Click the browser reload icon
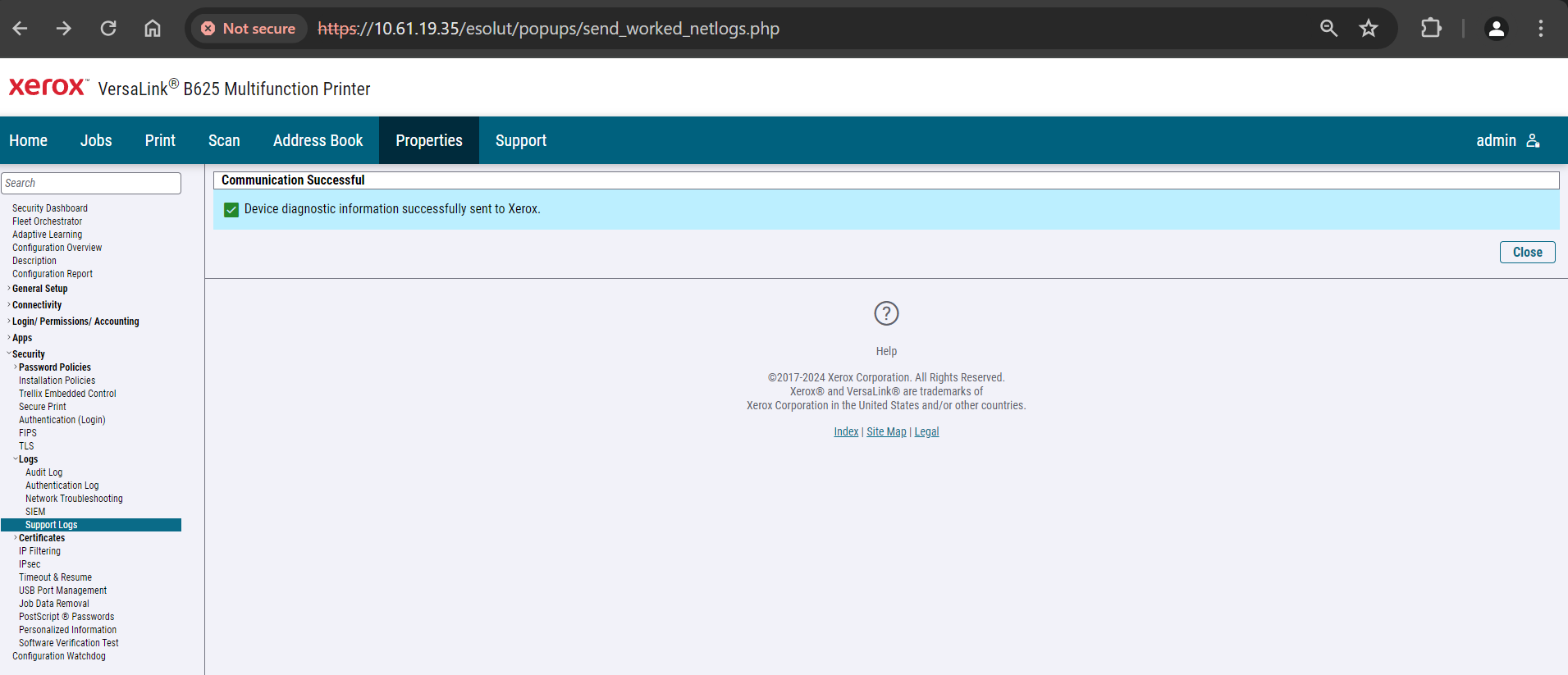Screen dimensions: 1568x675 pyautogui.click(x=108, y=29)
